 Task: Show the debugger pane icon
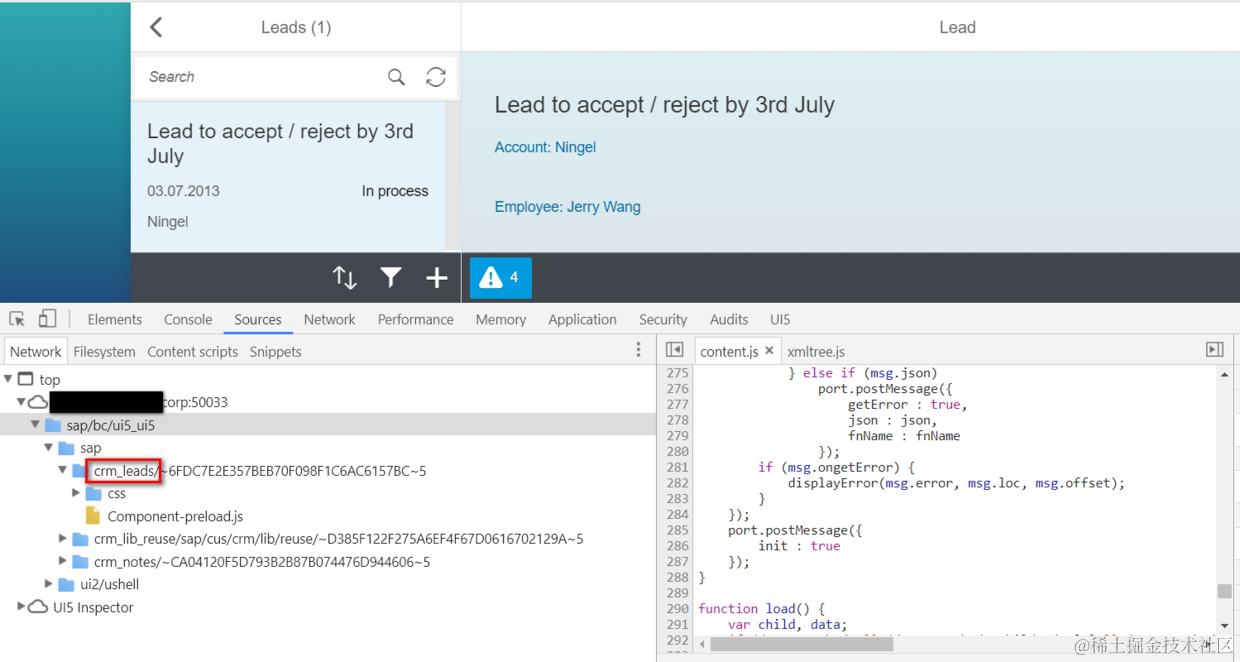tap(1215, 350)
